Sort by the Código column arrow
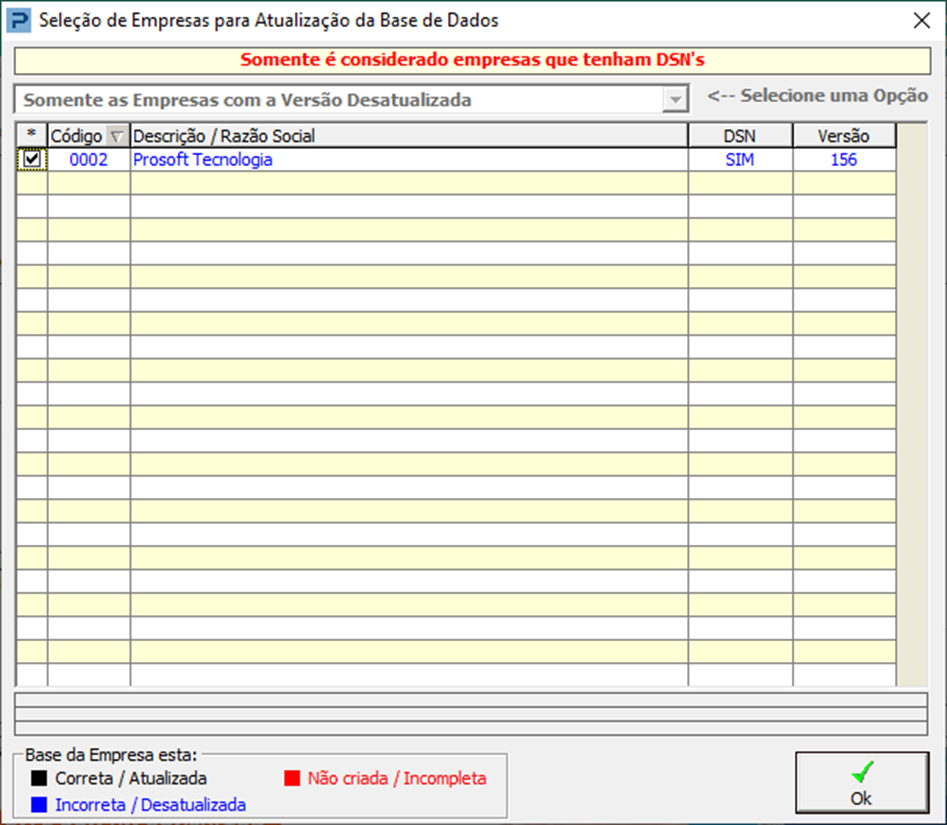This screenshot has height=825, width=947. 116,136
